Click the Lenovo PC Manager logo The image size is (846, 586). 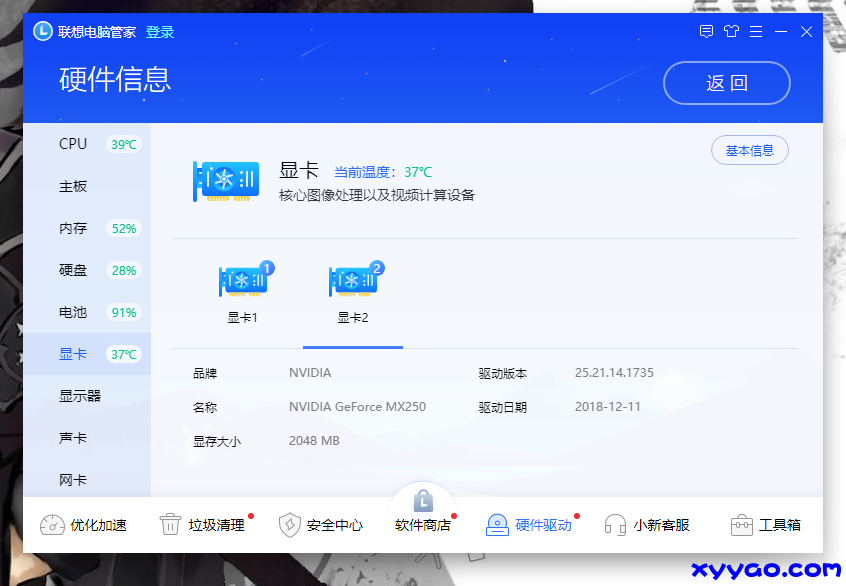coord(43,31)
